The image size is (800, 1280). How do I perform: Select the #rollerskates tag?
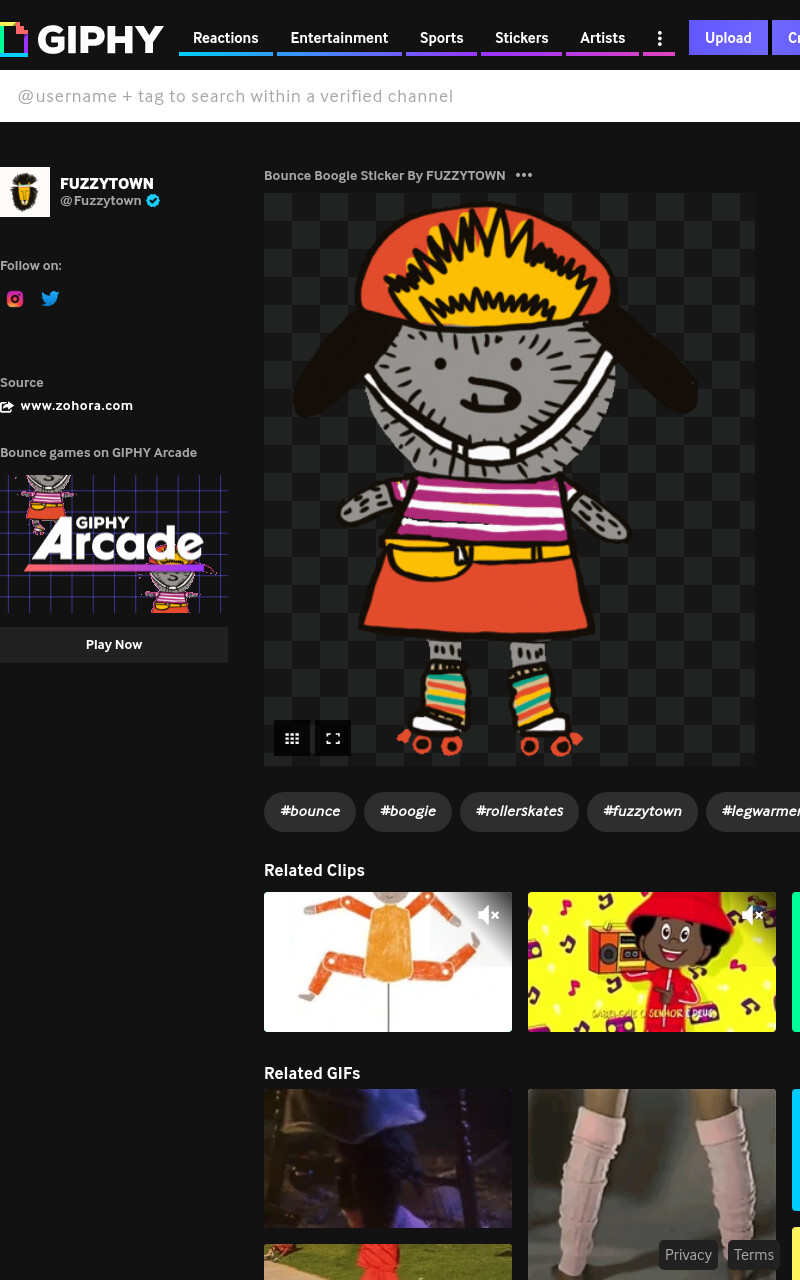(520, 811)
